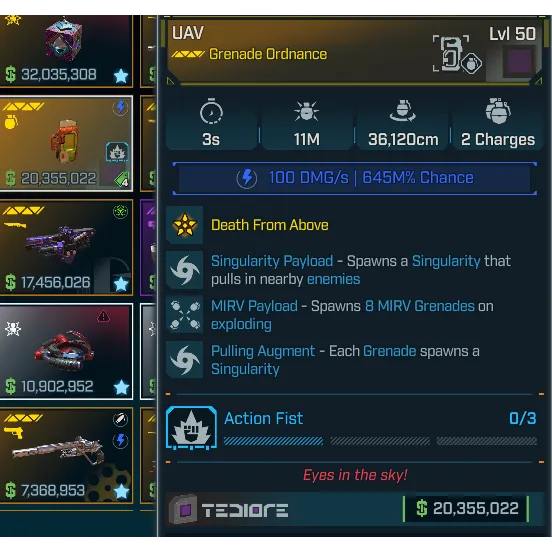Click the 3s timer stopwatch icon
Screen dimensions: 552x552
(211, 113)
